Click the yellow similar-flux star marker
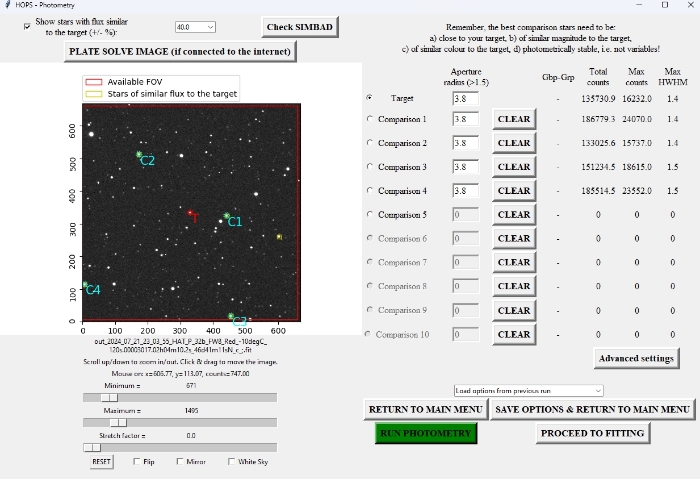Screen dimensions: 700x479 279,237
